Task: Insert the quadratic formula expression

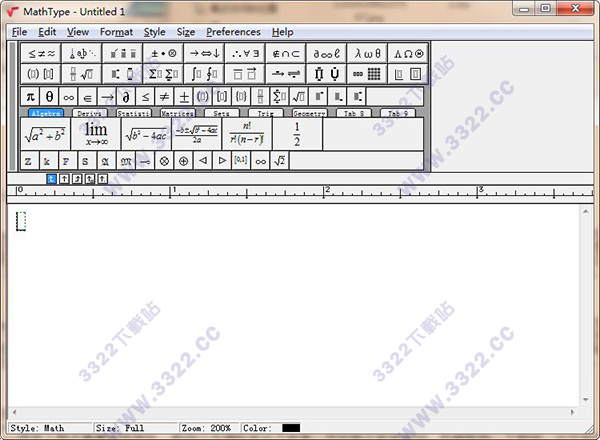Action: 197,134
